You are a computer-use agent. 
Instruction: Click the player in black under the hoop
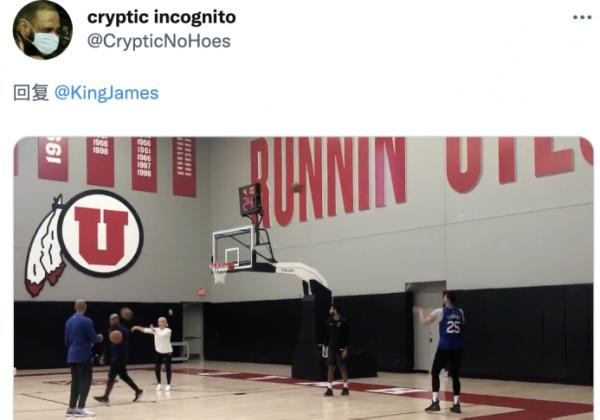coord(336,350)
